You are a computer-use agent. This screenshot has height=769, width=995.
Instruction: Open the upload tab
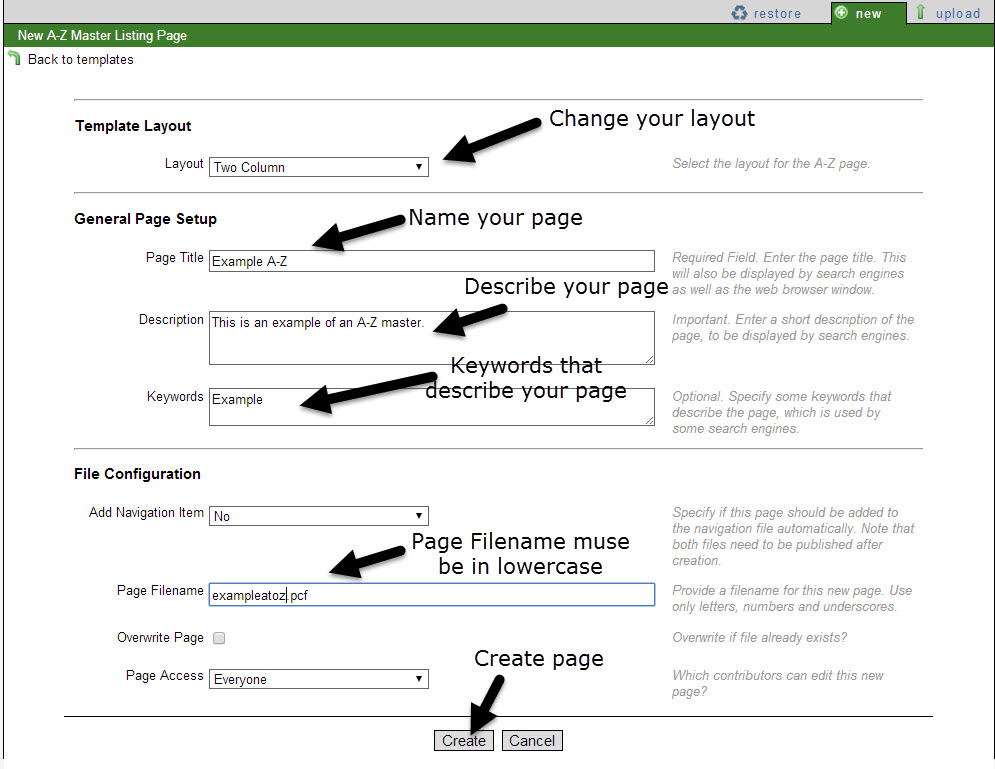coord(948,13)
